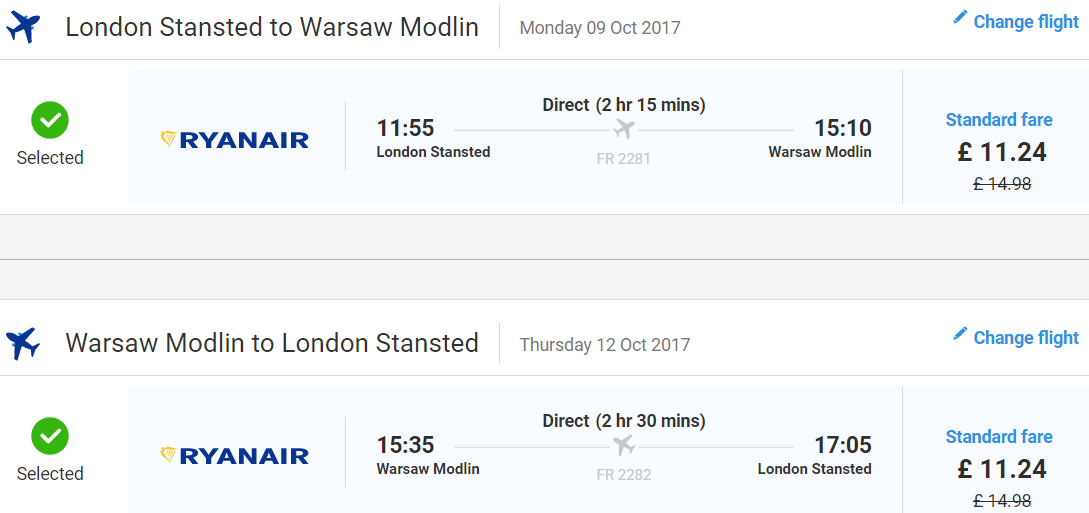Image resolution: width=1089 pixels, height=513 pixels.
Task: Toggle the green Selected checkmark for return flight
Action: tap(50, 436)
